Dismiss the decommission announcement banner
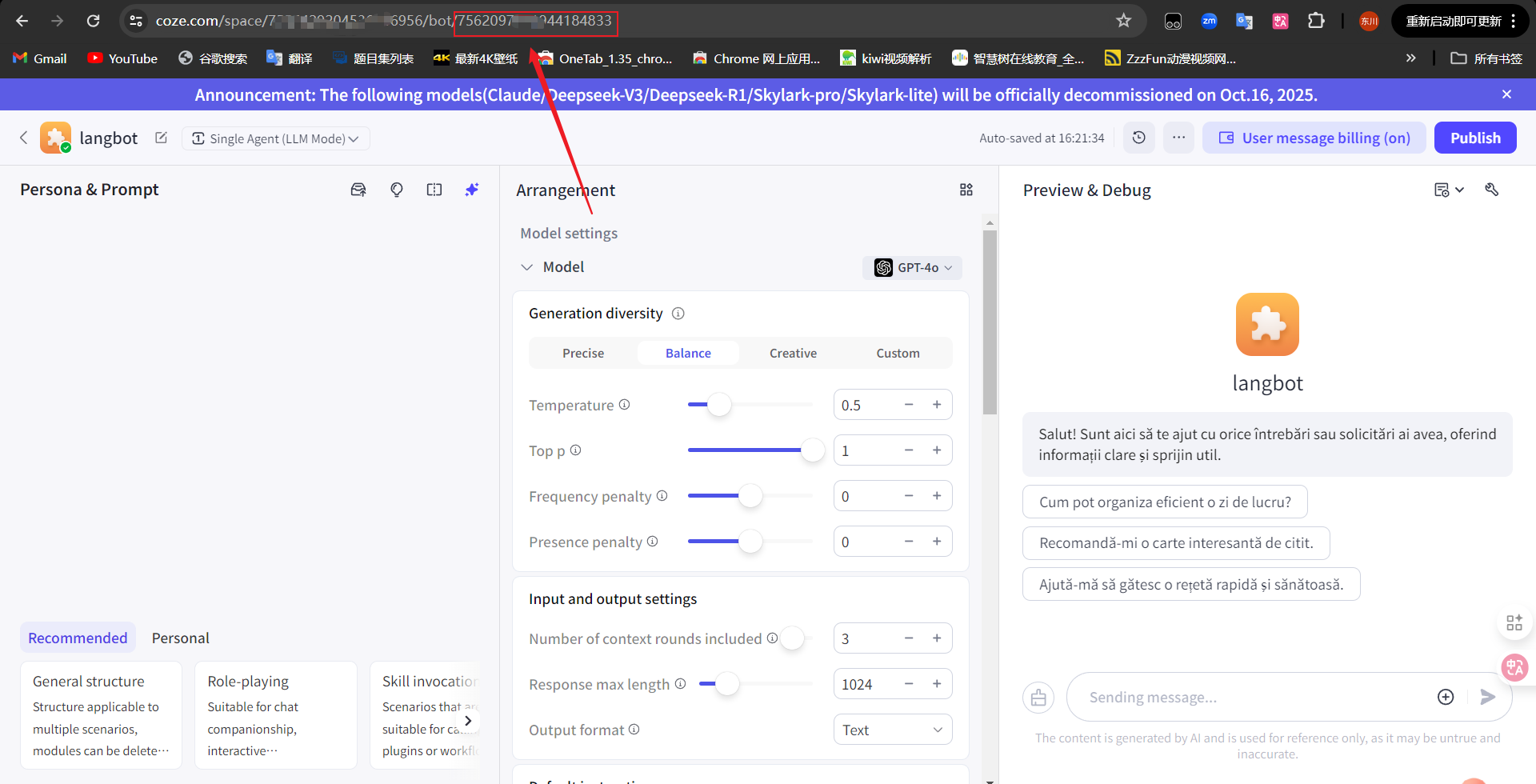The width and height of the screenshot is (1536, 784). 1507,94
